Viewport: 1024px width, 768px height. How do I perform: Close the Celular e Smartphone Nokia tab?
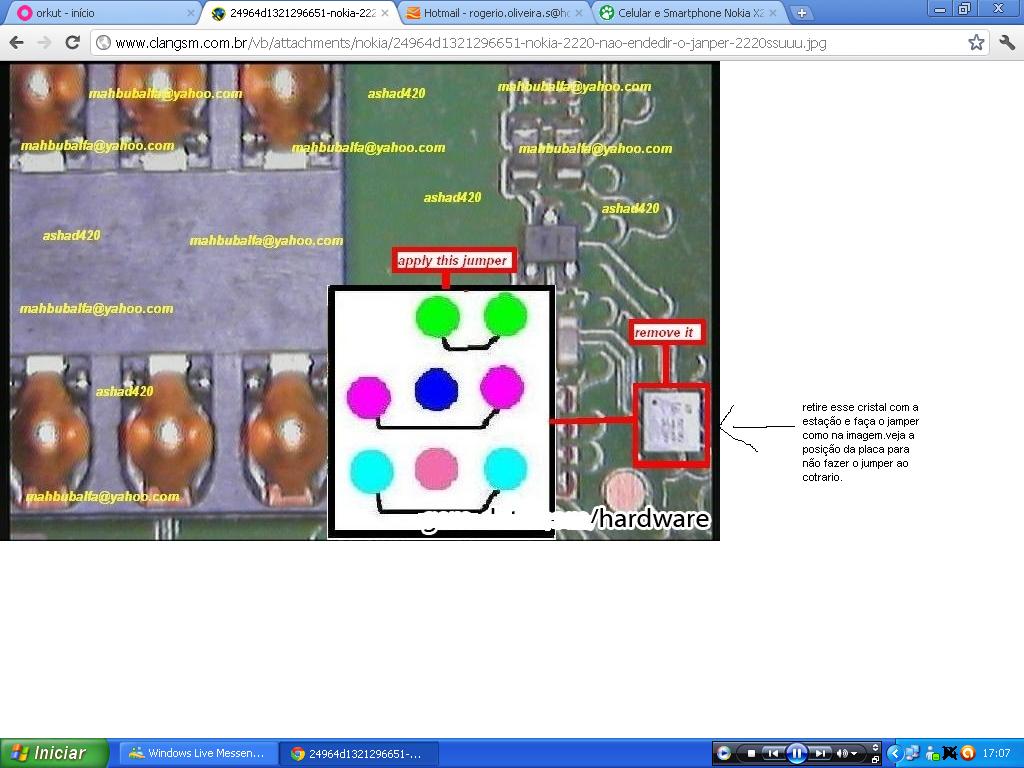tap(774, 13)
